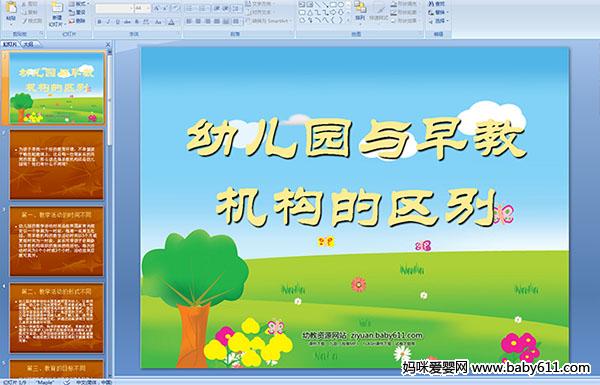Click the Reset (重设) slide button
Image resolution: width=600 pixels, height=385 pixels.
[x=78, y=13]
